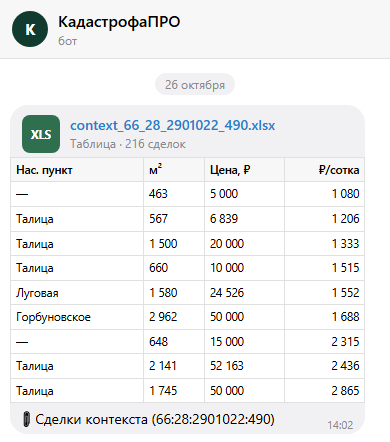The image size is (390, 442).
Task: Select the per-sotka value 1 688
Action: [324, 317]
